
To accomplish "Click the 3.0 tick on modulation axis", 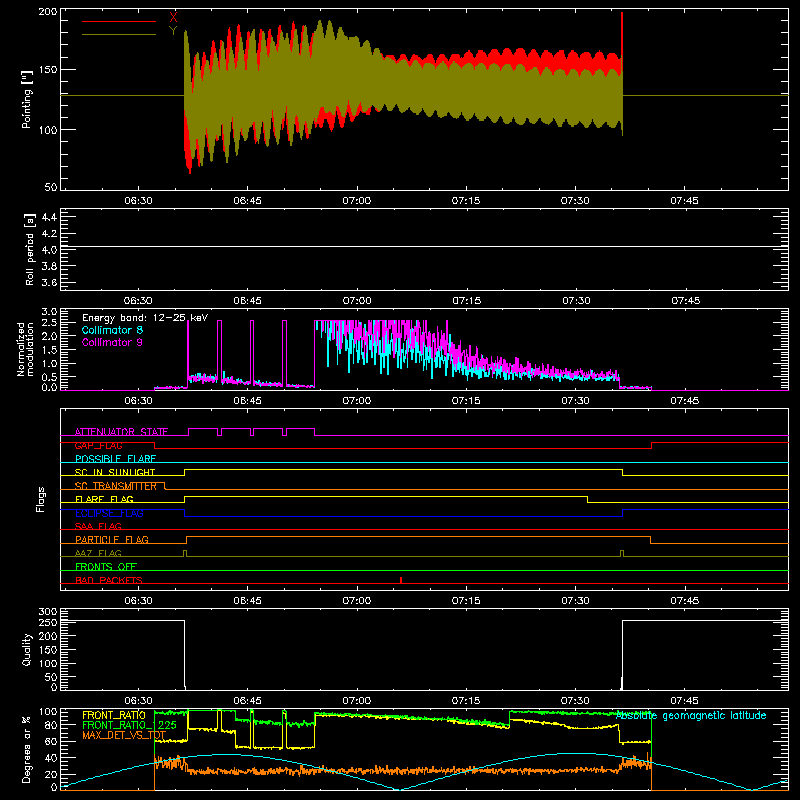I will coord(49,312).
